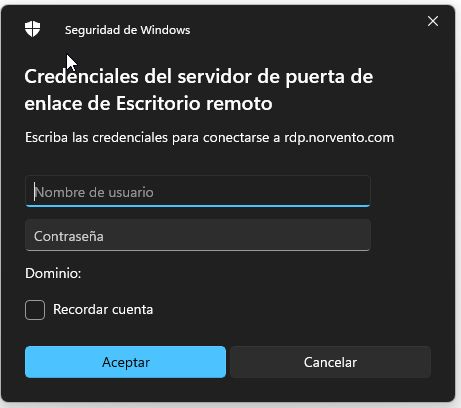Click the rdp.norvento.com server address

click(x=339, y=138)
